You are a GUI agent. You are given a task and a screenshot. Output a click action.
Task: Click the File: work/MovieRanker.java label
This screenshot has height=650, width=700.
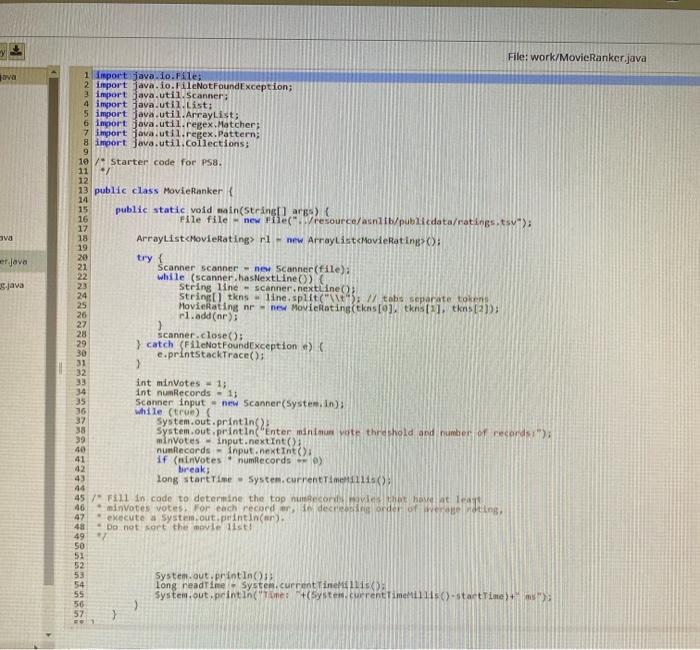[x=577, y=58]
